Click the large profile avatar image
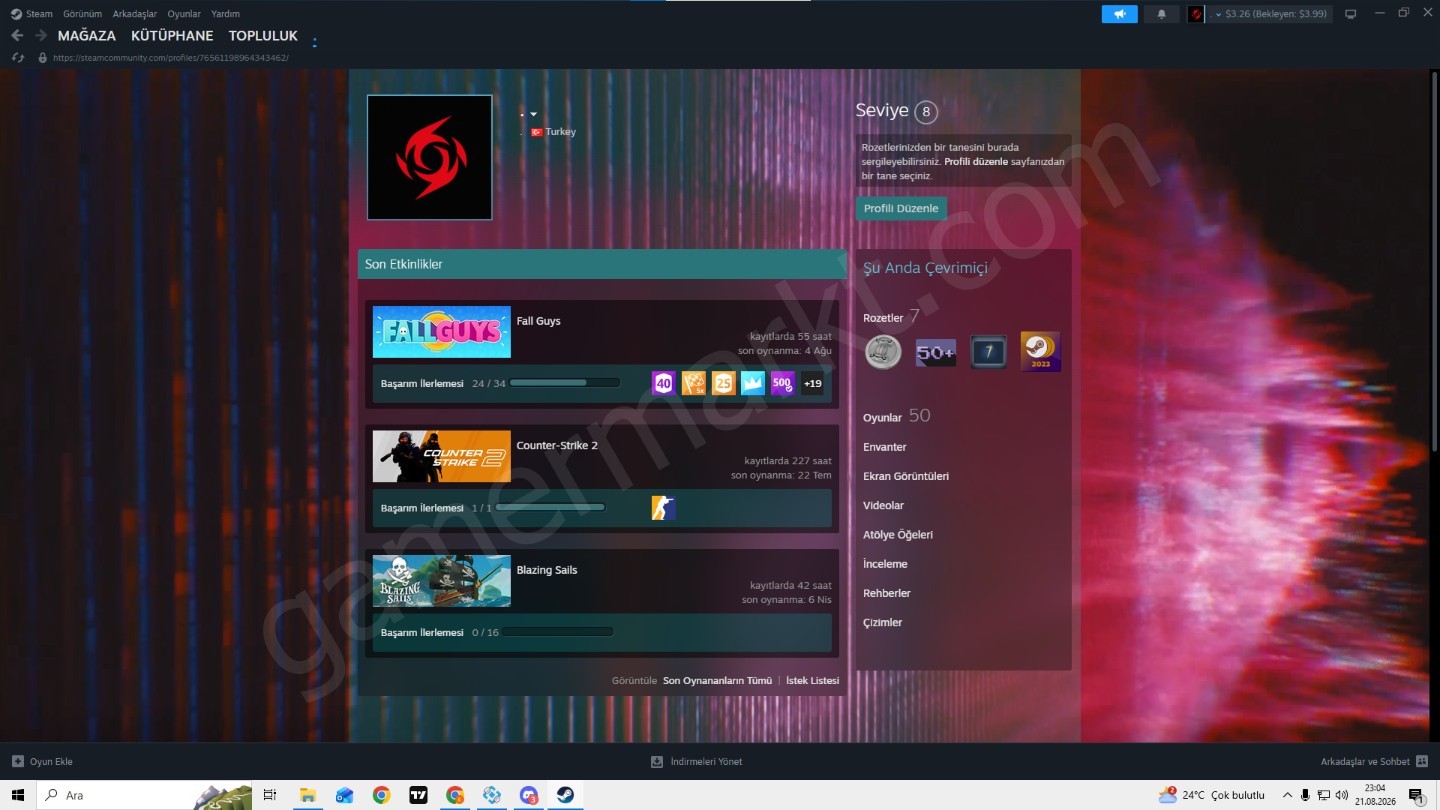 [x=430, y=157]
